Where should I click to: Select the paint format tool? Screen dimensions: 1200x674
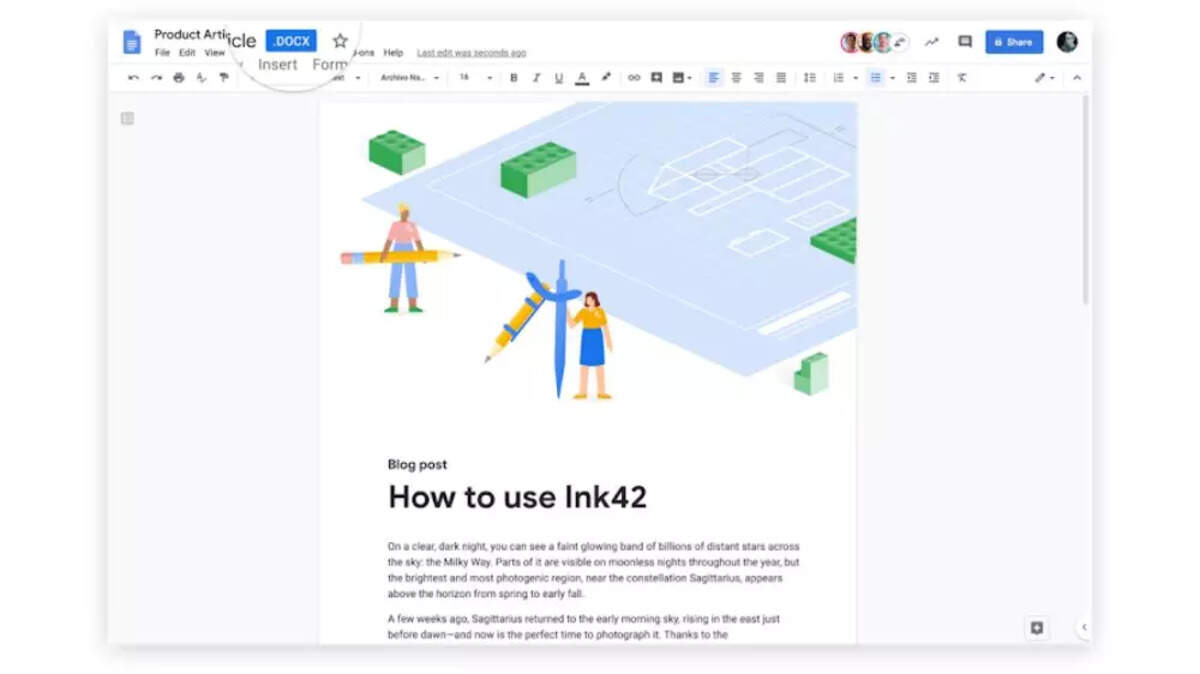[x=223, y=77]
